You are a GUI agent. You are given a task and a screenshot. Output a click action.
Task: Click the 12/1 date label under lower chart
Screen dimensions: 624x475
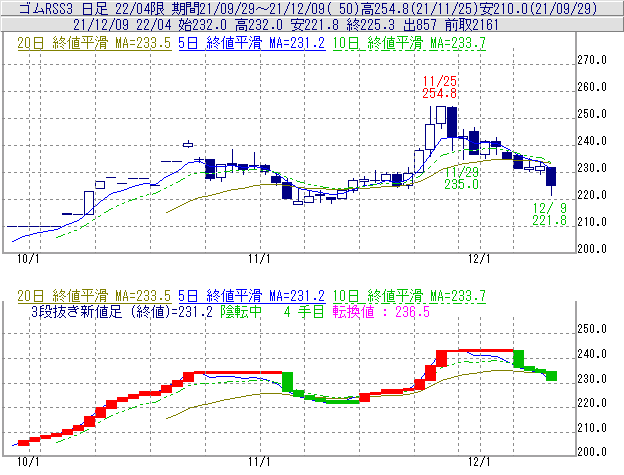tap(479, 462)
